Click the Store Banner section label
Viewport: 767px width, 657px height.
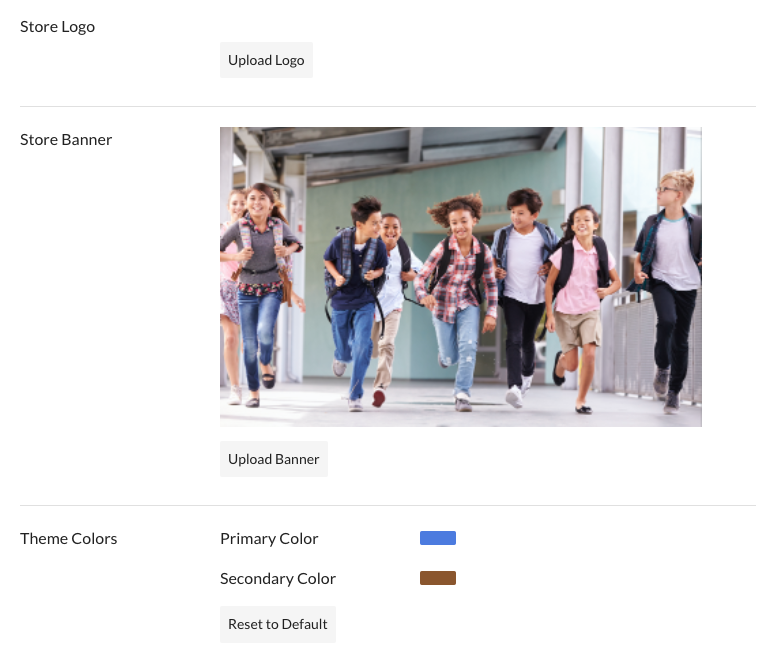coord(66,139)
